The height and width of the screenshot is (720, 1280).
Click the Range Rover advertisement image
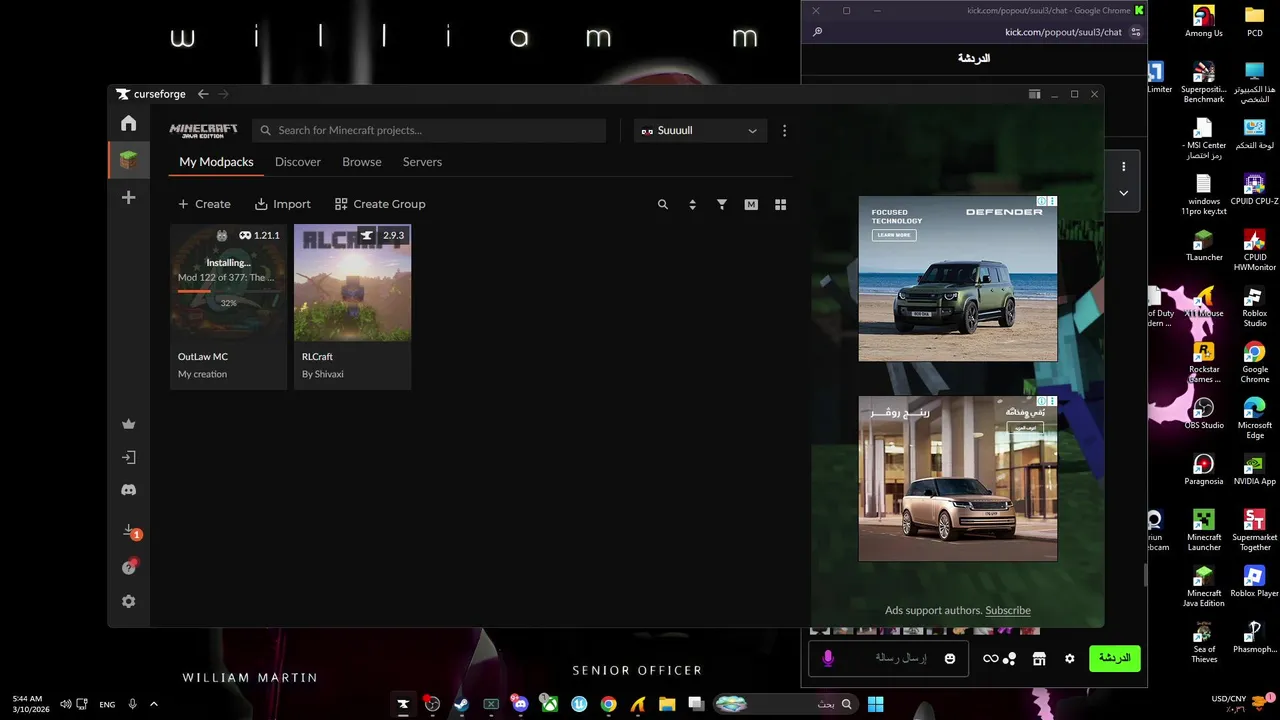pos(958,478)
